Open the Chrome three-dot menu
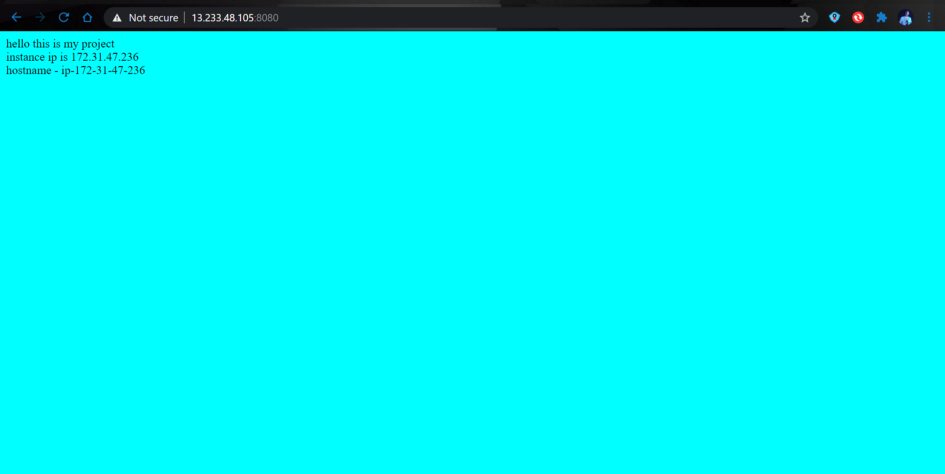This screenshot has height=474, width=945. click(929, 17)
